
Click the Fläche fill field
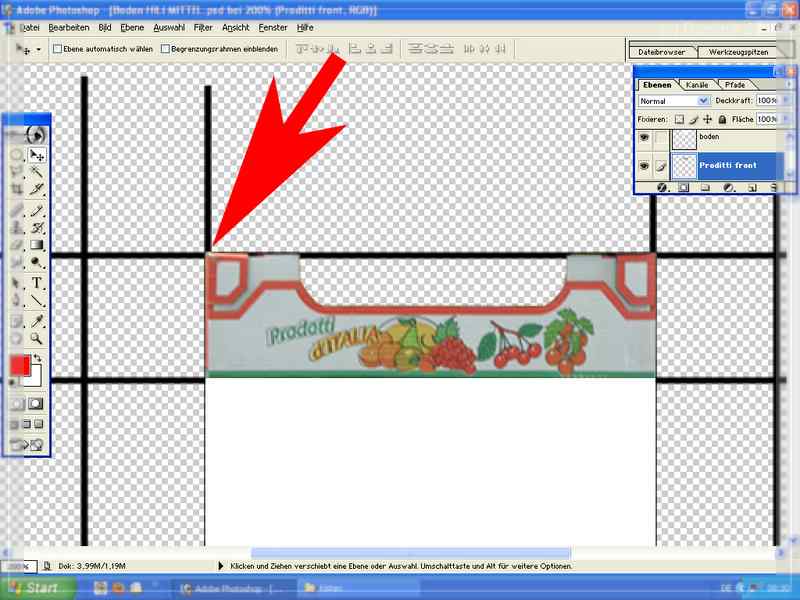tap(766, 119)
